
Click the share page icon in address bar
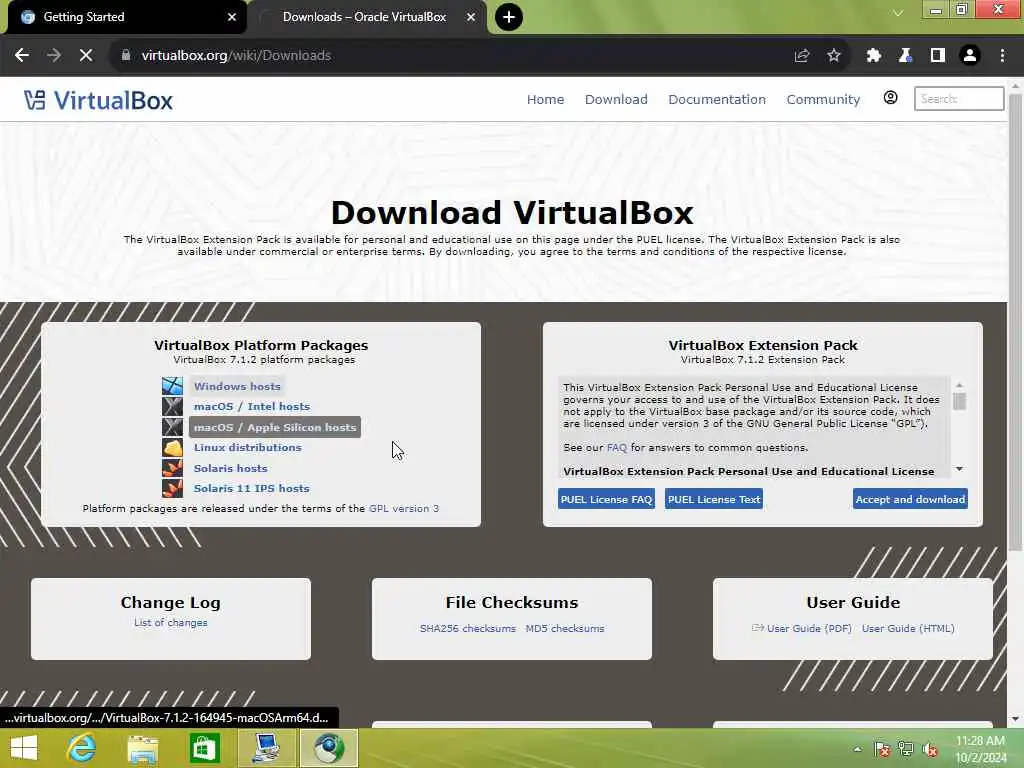point(802,56)
